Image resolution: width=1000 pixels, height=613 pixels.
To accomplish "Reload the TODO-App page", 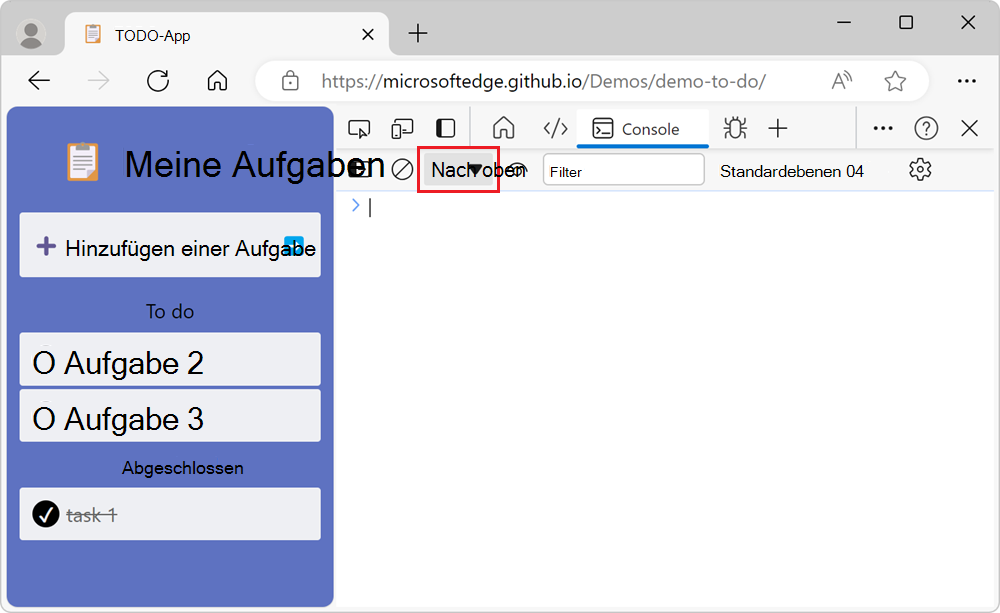I will click(158, 81).
